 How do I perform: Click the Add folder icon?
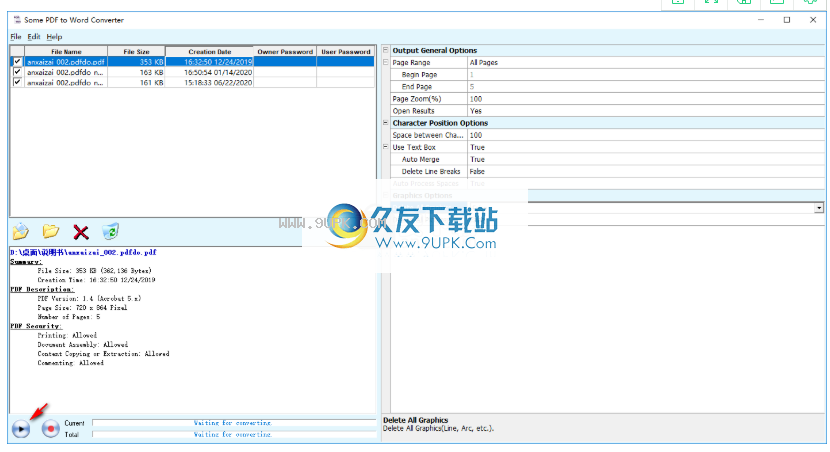[51, 231]
